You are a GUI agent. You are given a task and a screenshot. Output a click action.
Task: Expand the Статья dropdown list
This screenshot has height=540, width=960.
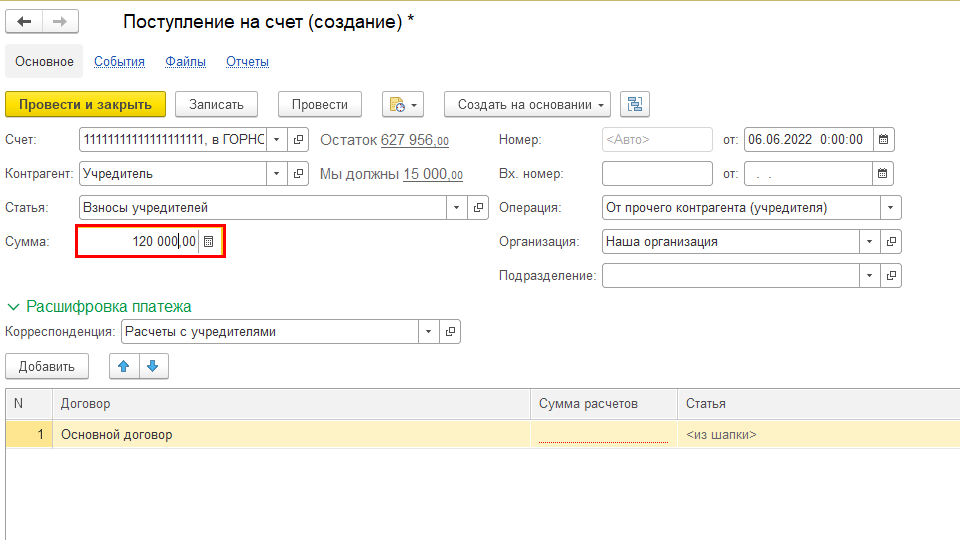point(456,208)
